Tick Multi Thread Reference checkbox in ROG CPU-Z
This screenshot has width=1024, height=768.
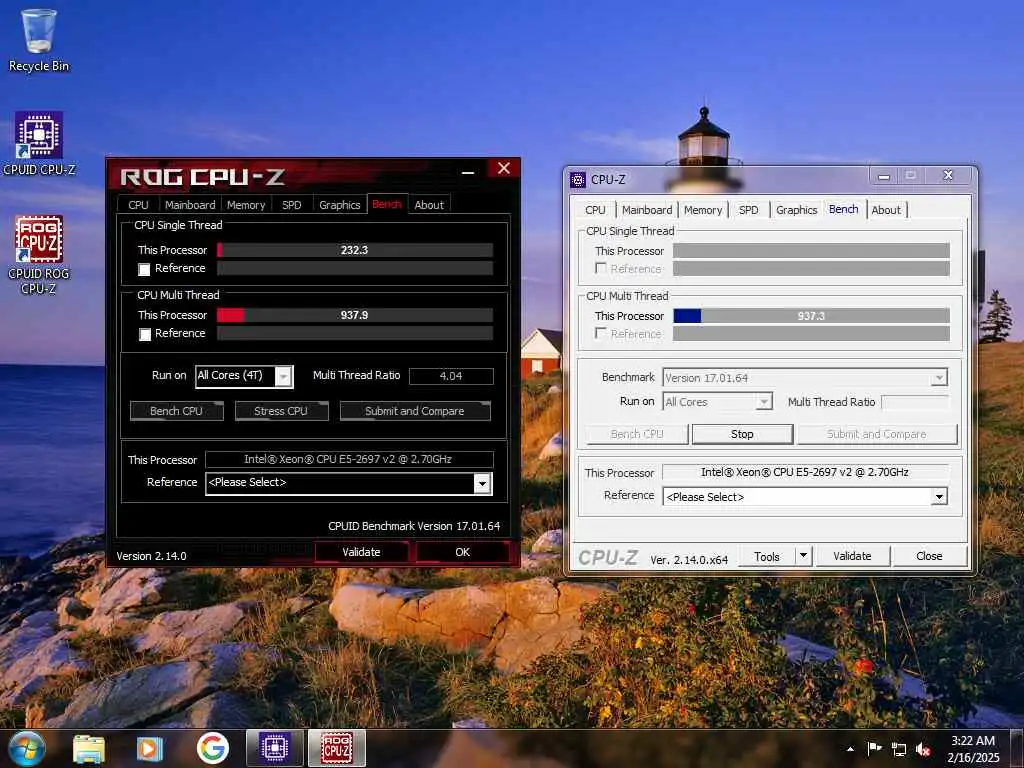tap(145, 334)
